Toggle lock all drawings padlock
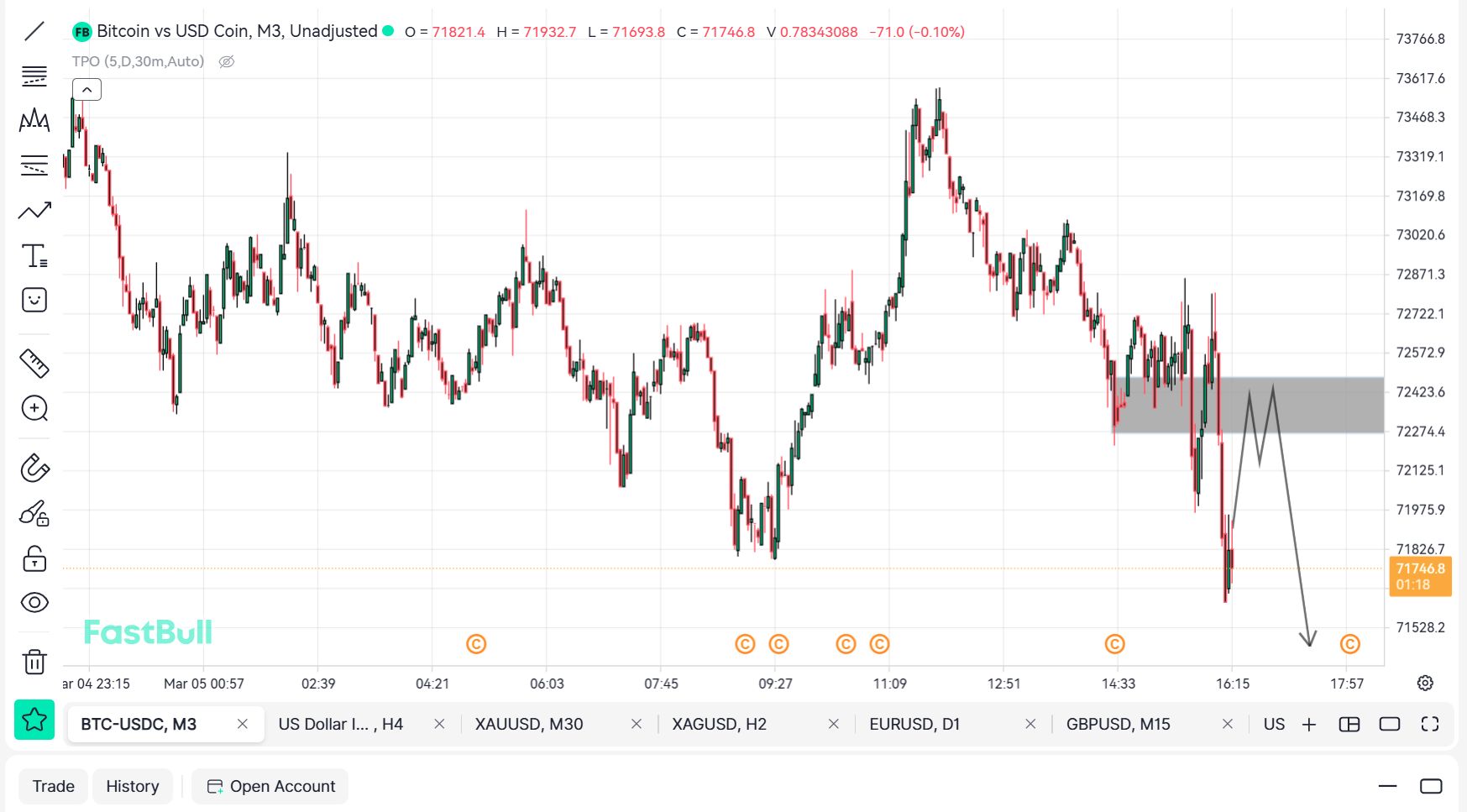Screen dimensions: 1467x812 34,558
